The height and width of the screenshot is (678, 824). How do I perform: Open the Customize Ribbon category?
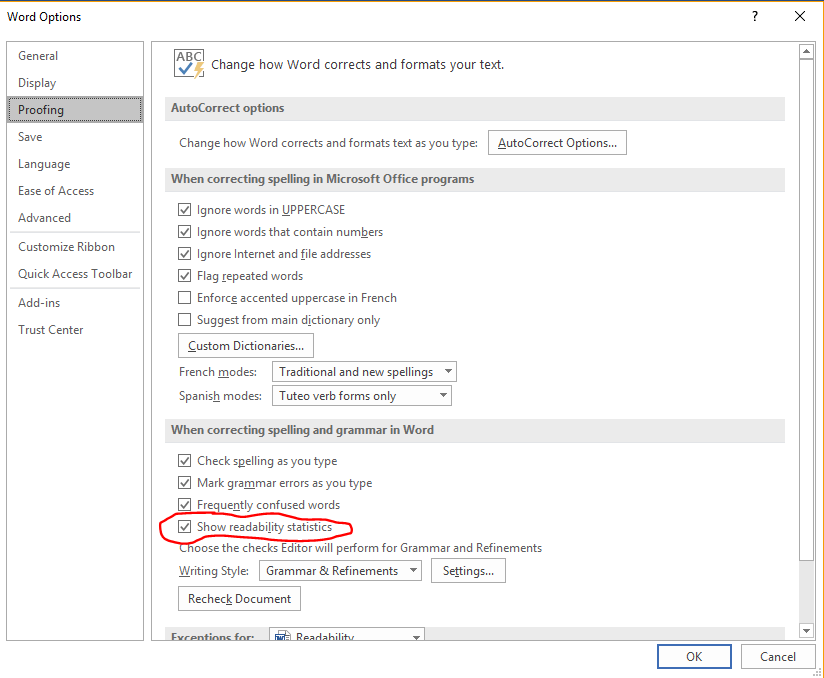click(x=66, y=247)
